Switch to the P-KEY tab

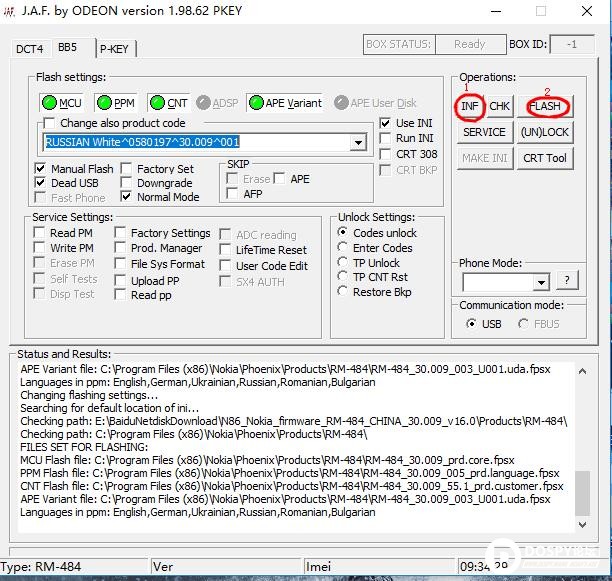(x=114, y=49)
